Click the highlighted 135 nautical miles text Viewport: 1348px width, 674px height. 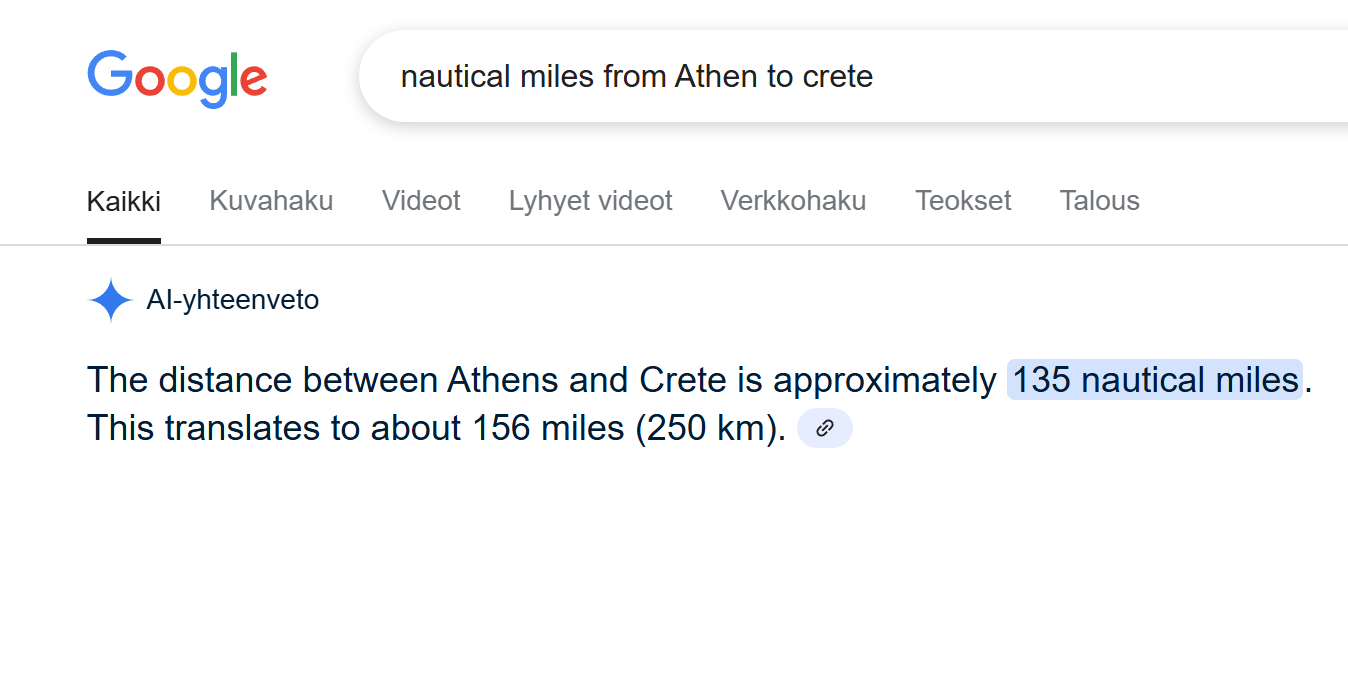[x=1155, y=380]
